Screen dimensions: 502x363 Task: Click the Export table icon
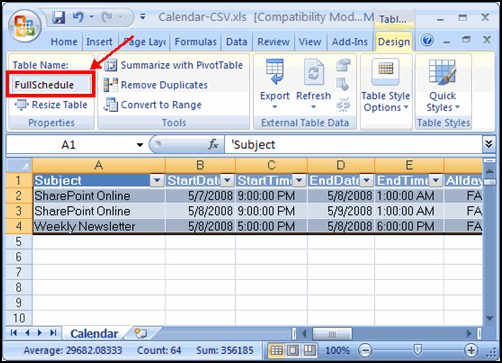pyautogui.click(x=275, y=71)
